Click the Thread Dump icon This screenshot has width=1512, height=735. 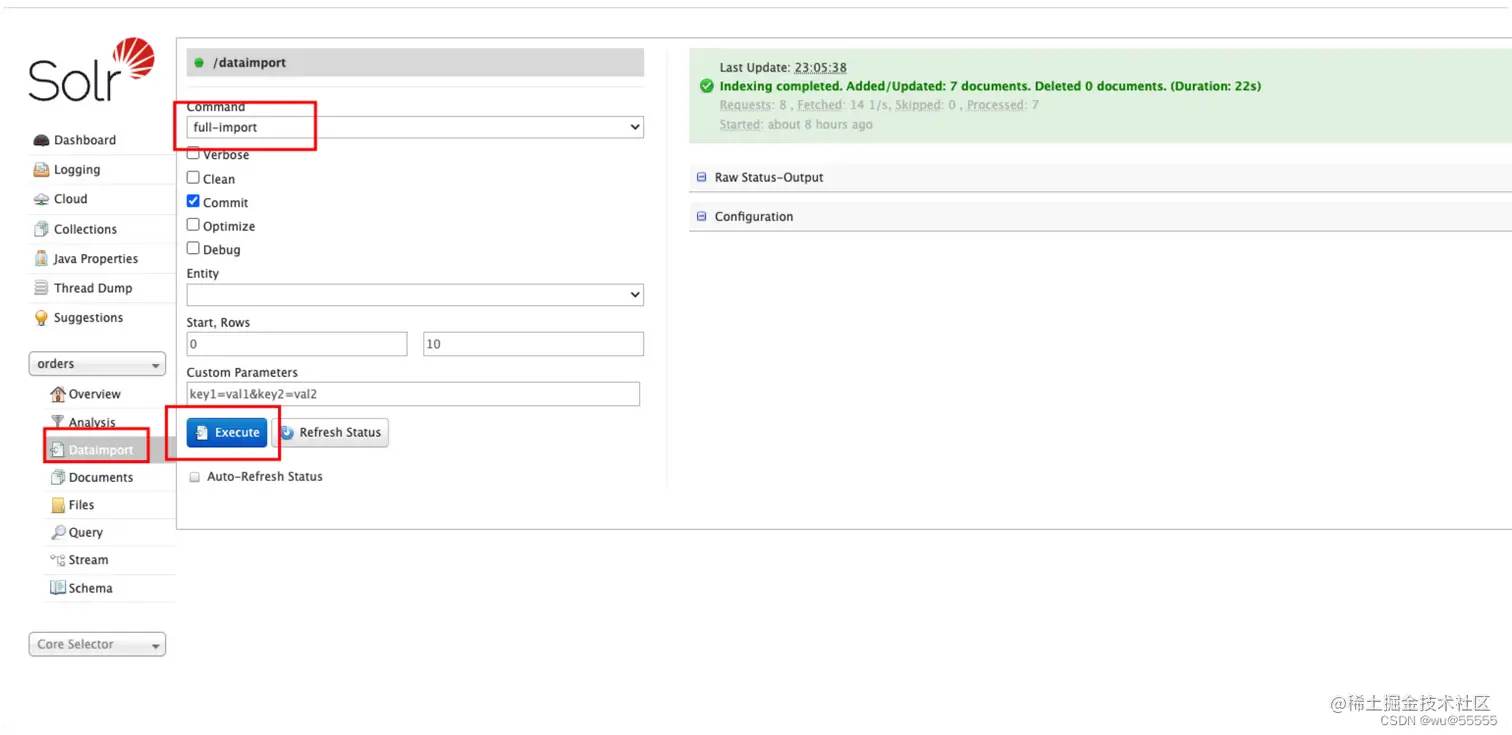point(41,288)
